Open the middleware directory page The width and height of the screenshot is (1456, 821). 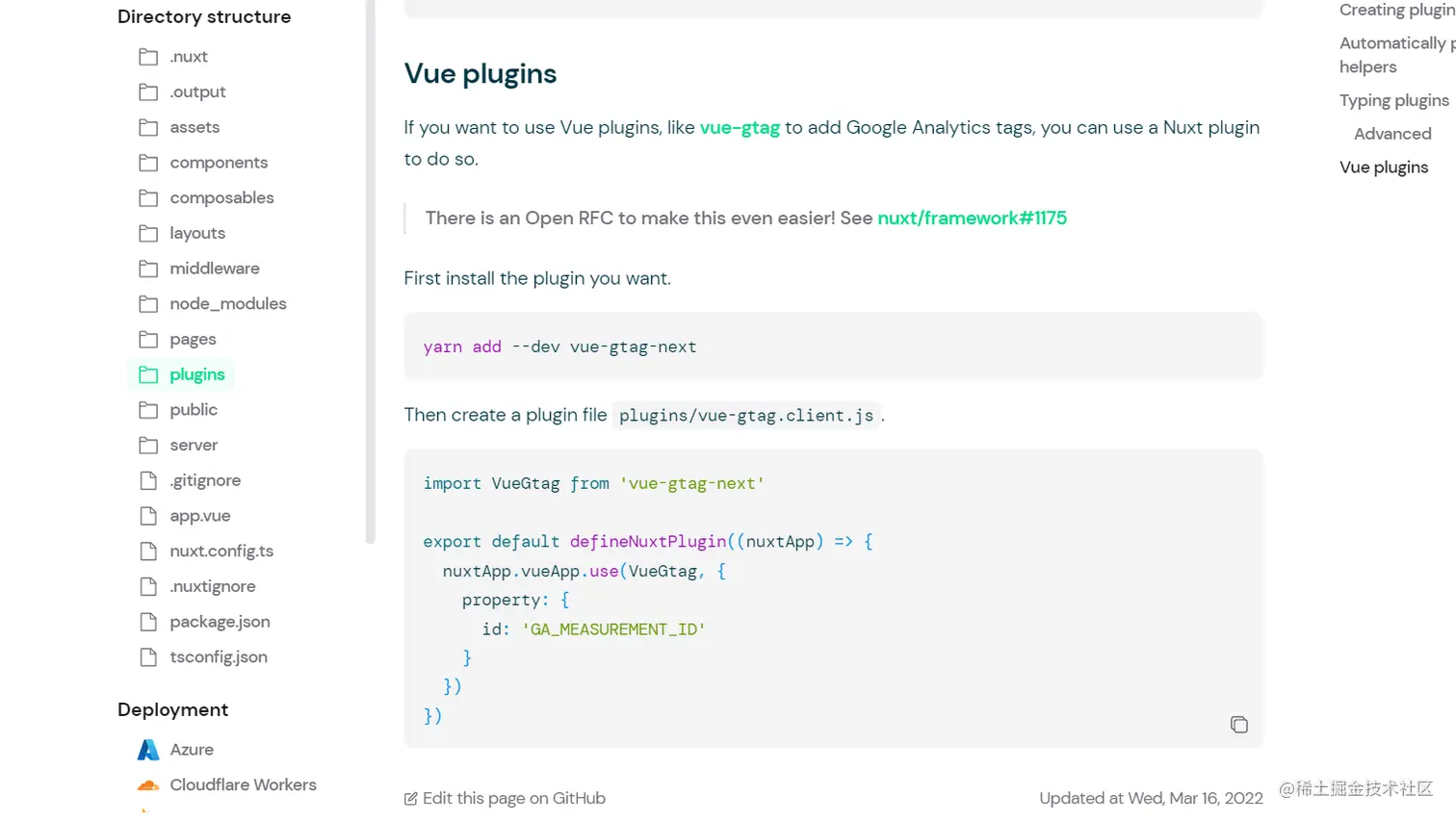pyautogui.click(x=214, y=269)
